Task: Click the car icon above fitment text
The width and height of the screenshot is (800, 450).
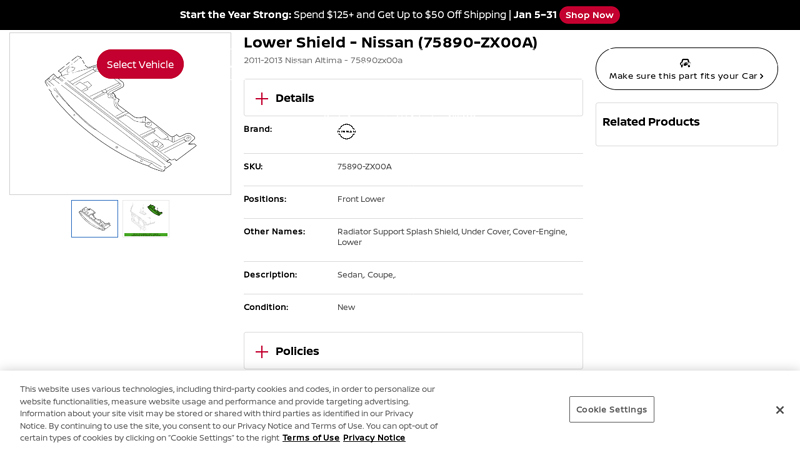Action: tap(685, 62)
